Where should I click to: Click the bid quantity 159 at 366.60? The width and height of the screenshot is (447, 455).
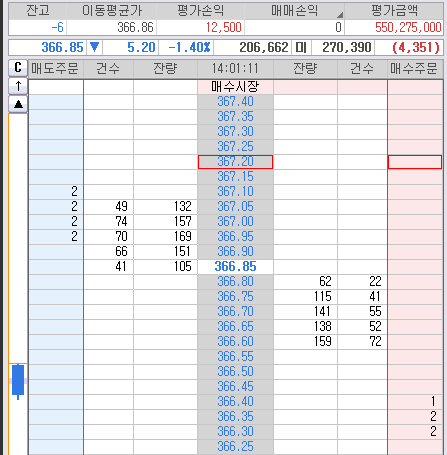[x=305, y=341]
